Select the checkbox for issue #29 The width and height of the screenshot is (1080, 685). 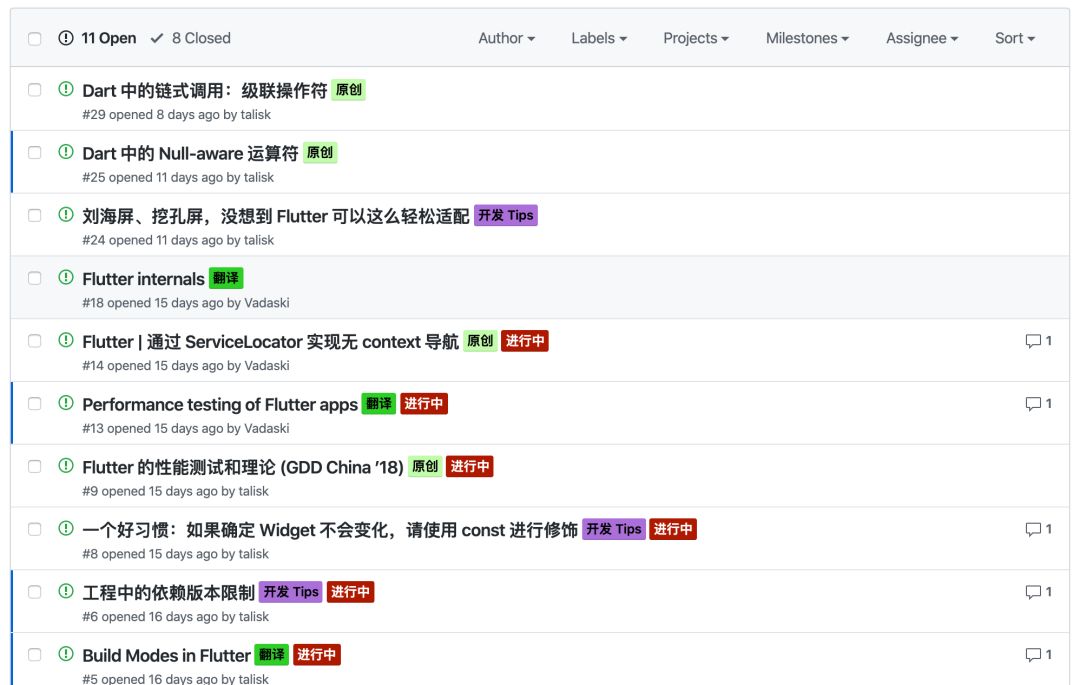point(34,89)
